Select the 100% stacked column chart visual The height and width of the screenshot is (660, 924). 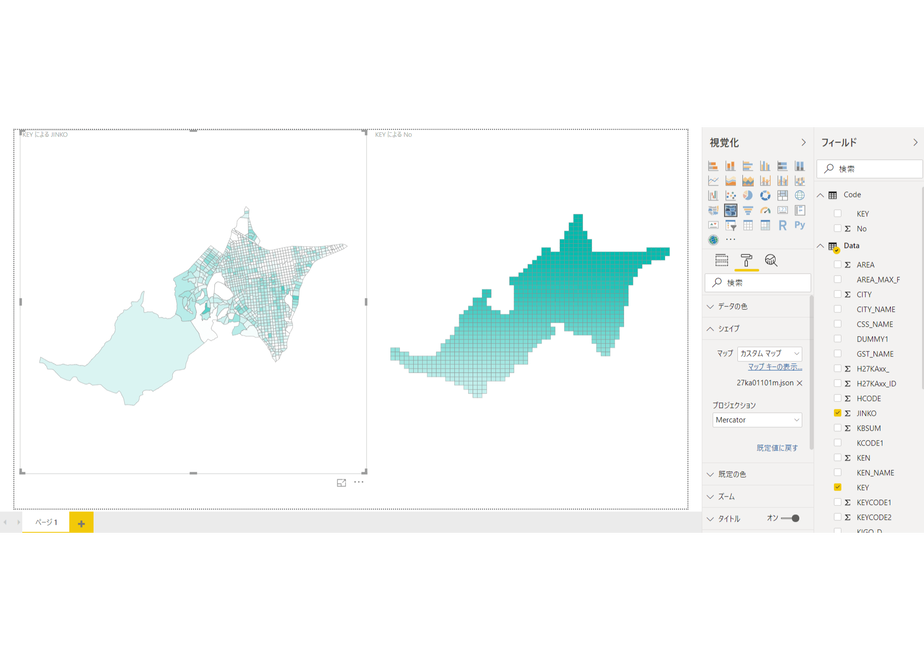tap(800, 166)
